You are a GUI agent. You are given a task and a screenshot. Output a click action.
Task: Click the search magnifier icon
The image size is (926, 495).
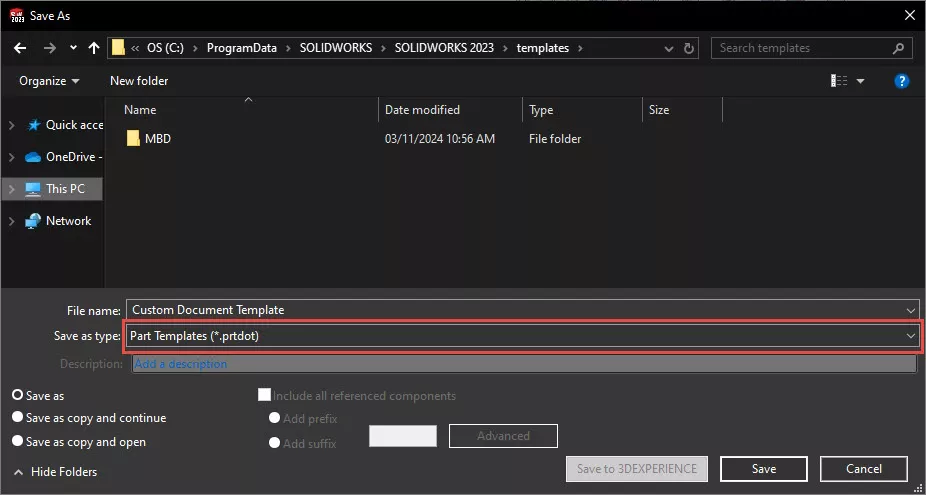click(x=898, y=48)
